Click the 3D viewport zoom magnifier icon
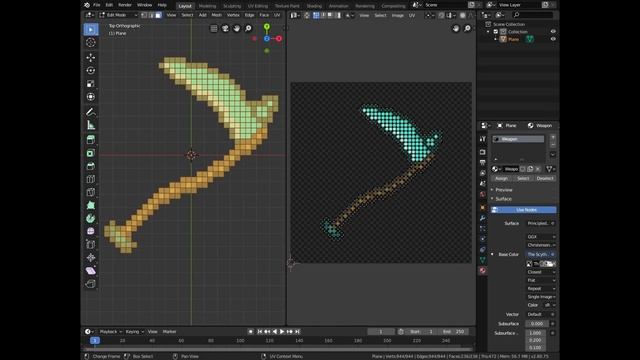The width and height of the screenshot is (640, 360). pyautogui.click(x=248, y=28)
